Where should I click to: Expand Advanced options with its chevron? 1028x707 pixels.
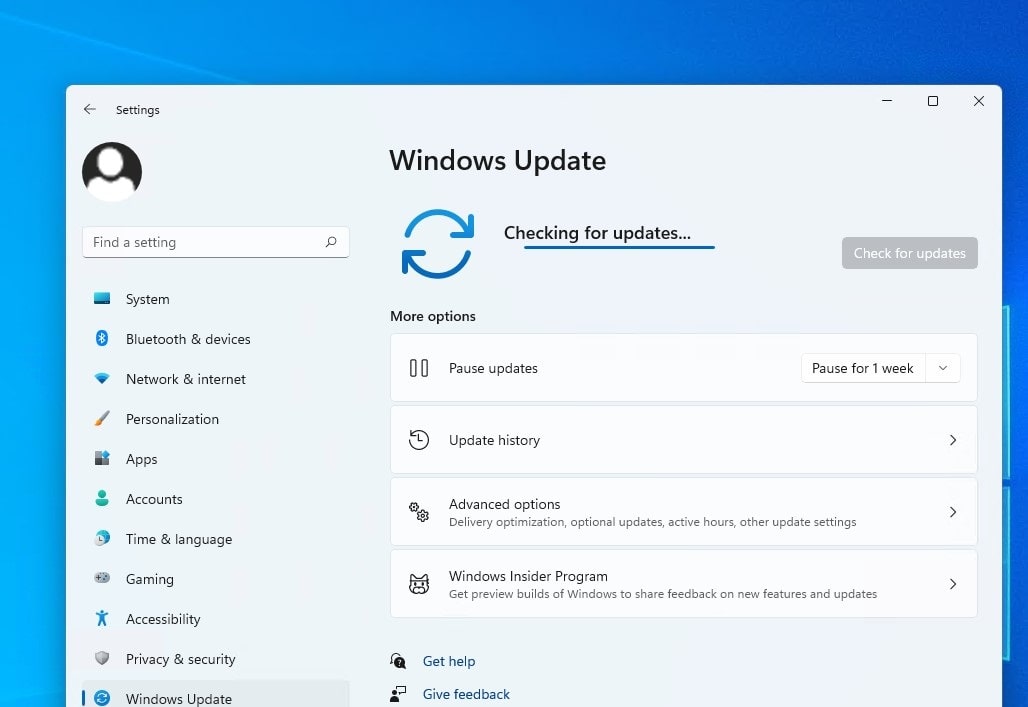click(x=952, y=511)
